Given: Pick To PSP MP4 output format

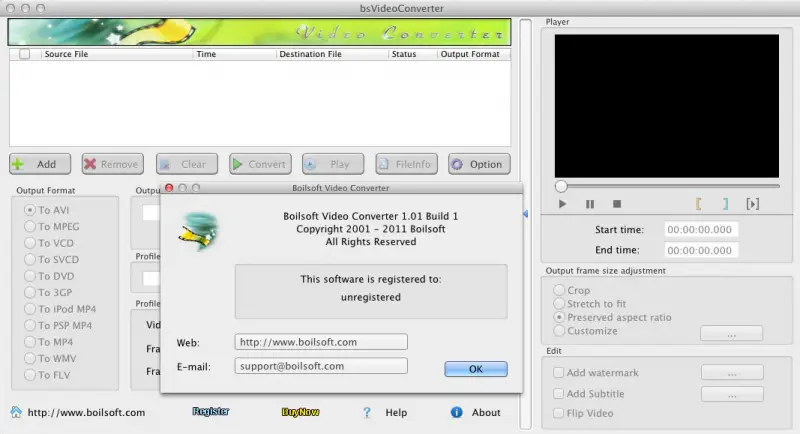Looking at the screenshot, I should click(30, 325).
